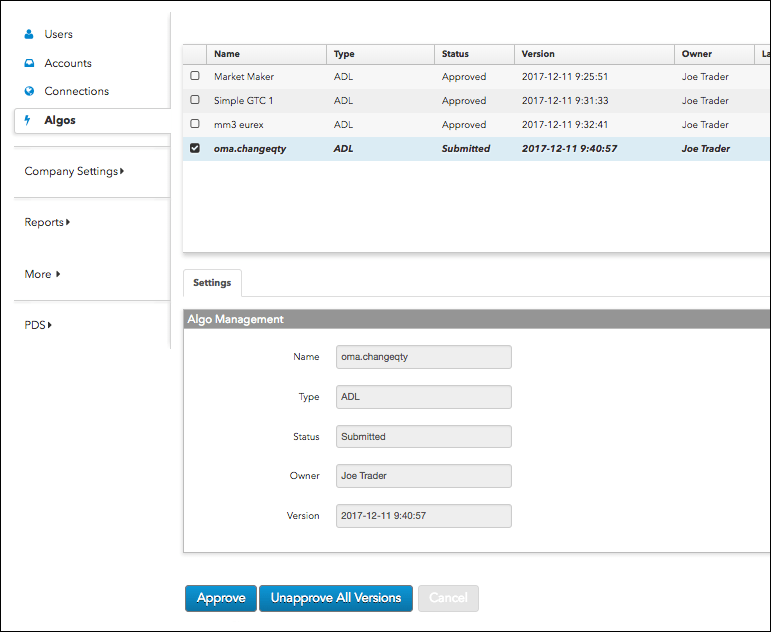Click the Connections globe icon
Screen dimensions: 771x632
29,91
